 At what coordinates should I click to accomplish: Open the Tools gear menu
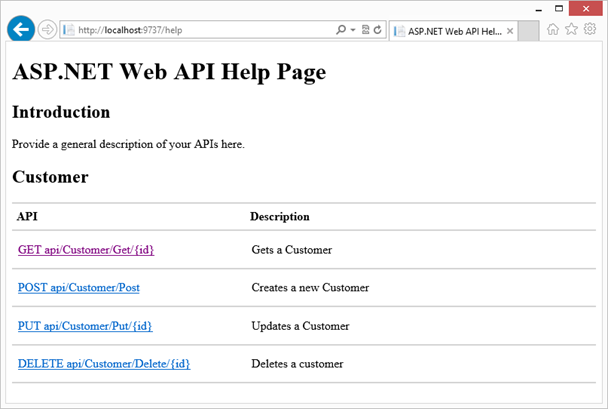pyautogui.click(x=590, y=30)
